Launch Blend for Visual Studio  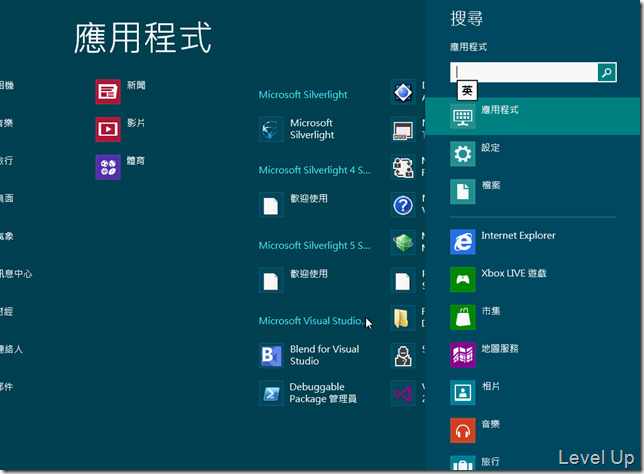tap(271, 356)
